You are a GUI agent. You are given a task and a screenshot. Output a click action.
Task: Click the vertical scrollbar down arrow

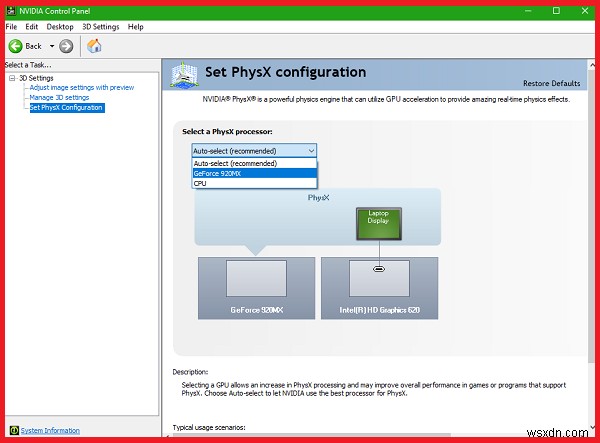coord(592,427)
